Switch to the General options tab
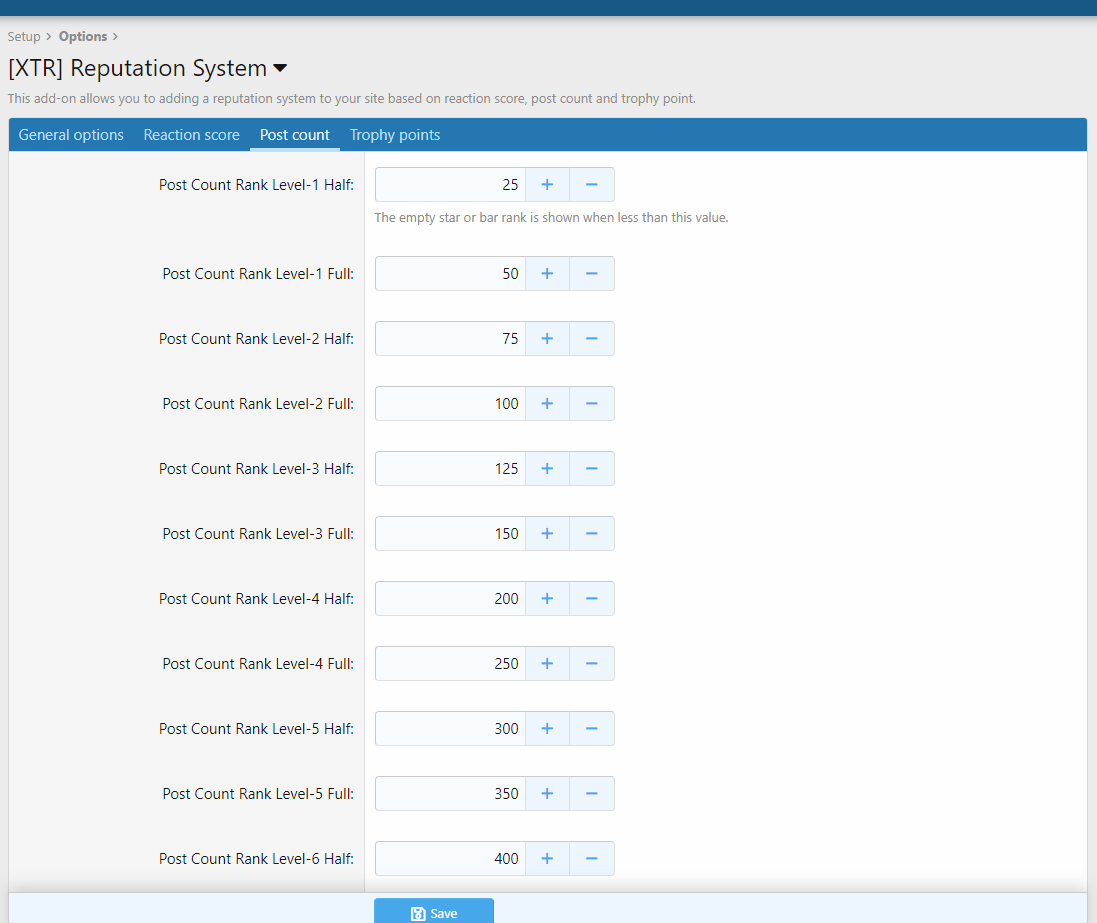 (x=71, y=135)
